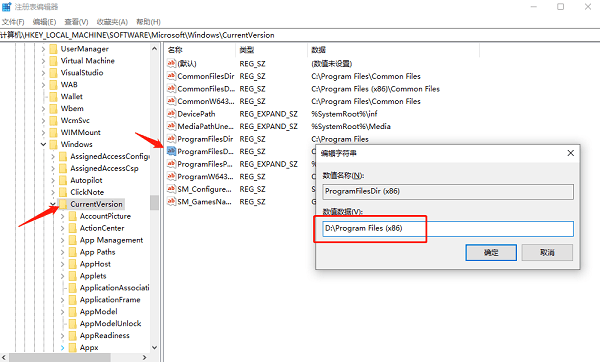
Task: Click the string icon of SM_Configure... value
Action: pos(171,189)
